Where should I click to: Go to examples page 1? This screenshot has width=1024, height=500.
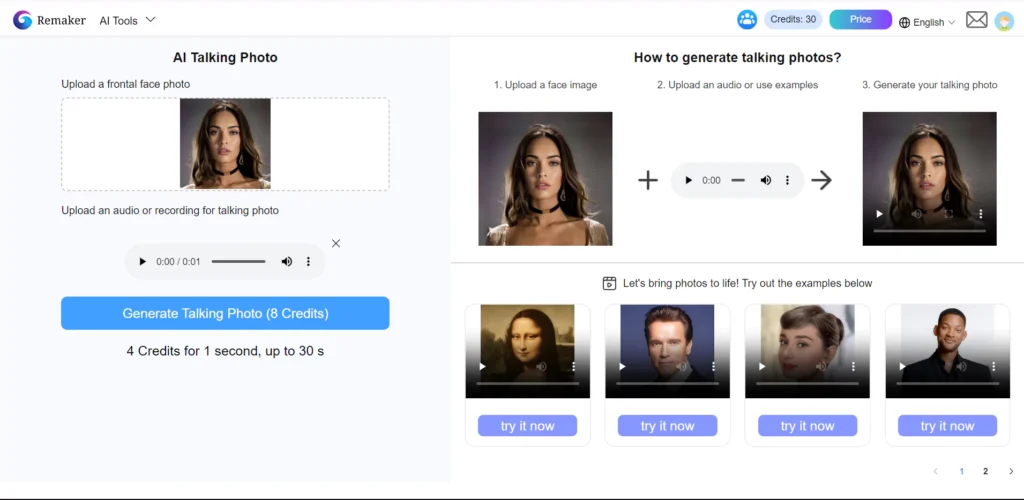pyautogui.click(x=961, y=471)
